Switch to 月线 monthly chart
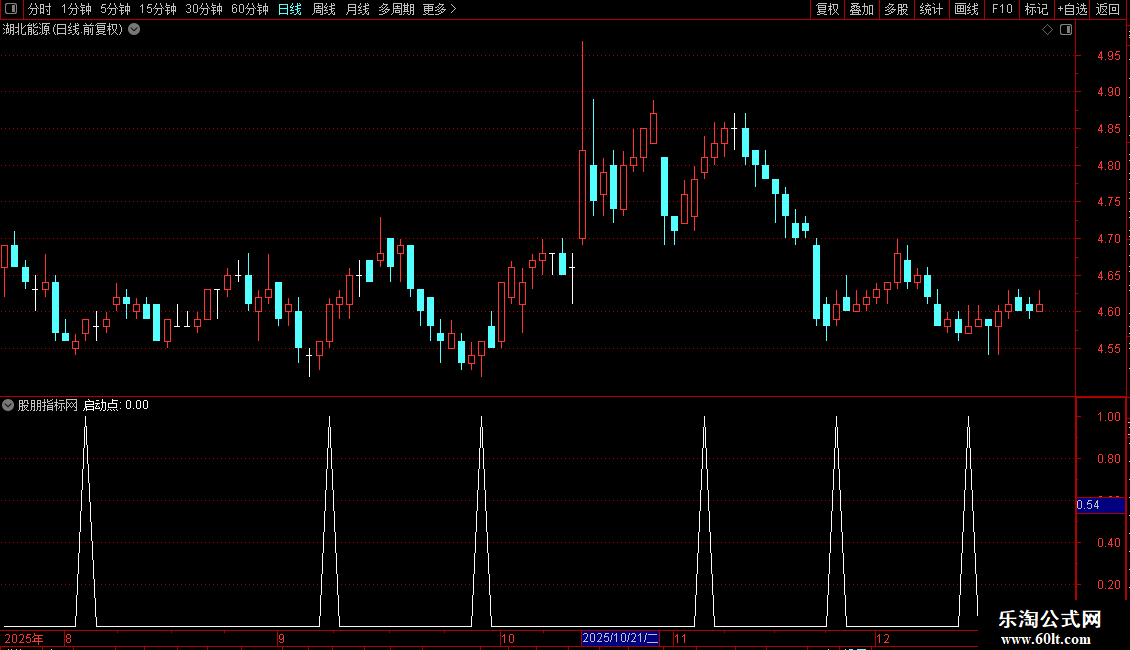The height and width of the screenshot is (650, 1130). [357, 9]
